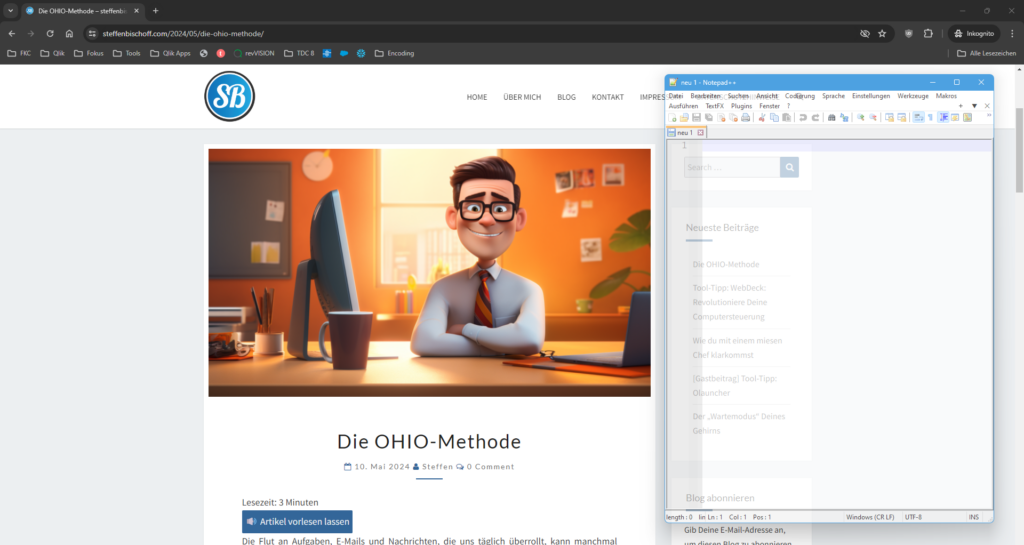1024x545 pixels.
Task: Click the Artikel vorlesen lassen button
Action: (297, 522)
